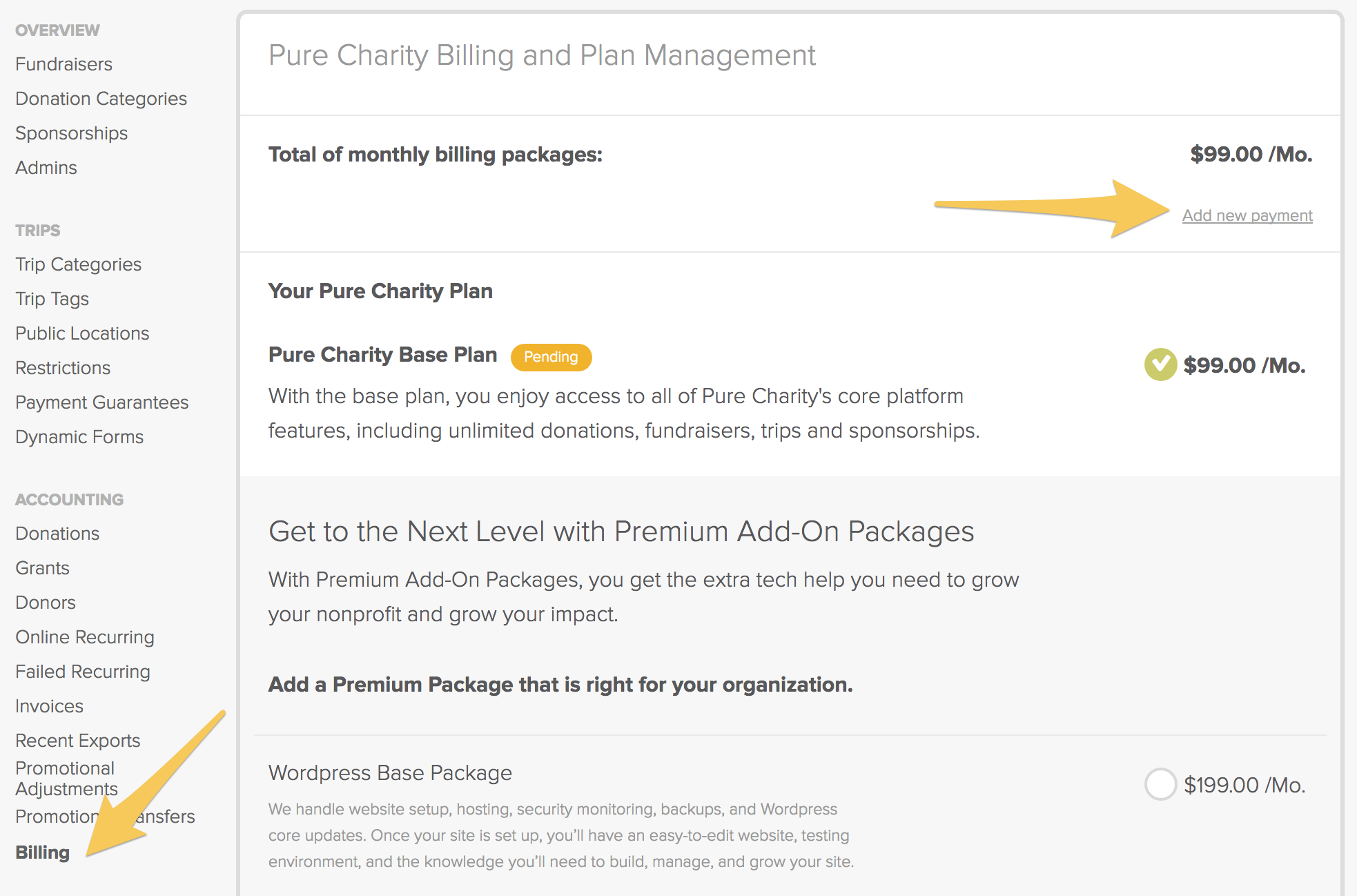Navigate to Admins
This screenshot has width=1357, height=896.
click(46, 168)
